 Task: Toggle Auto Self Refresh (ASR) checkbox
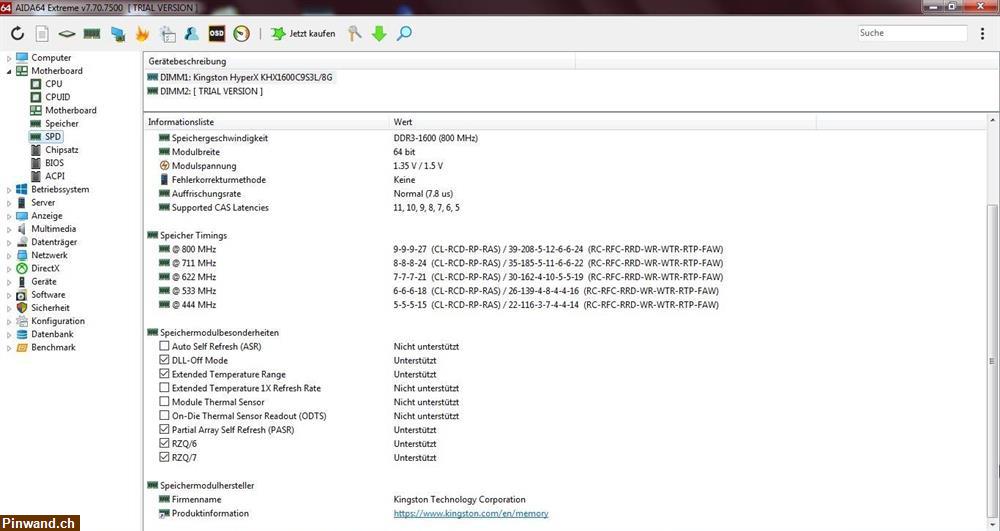coord(165,346)
